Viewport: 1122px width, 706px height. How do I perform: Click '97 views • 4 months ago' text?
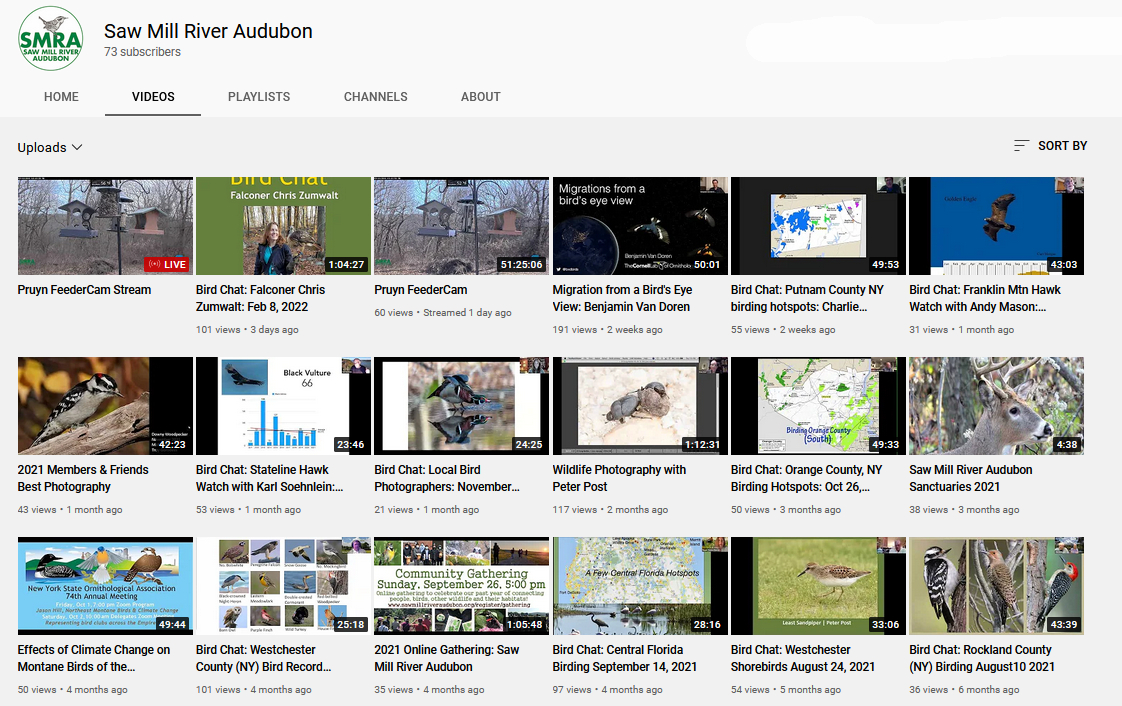[x=608, y=690]
